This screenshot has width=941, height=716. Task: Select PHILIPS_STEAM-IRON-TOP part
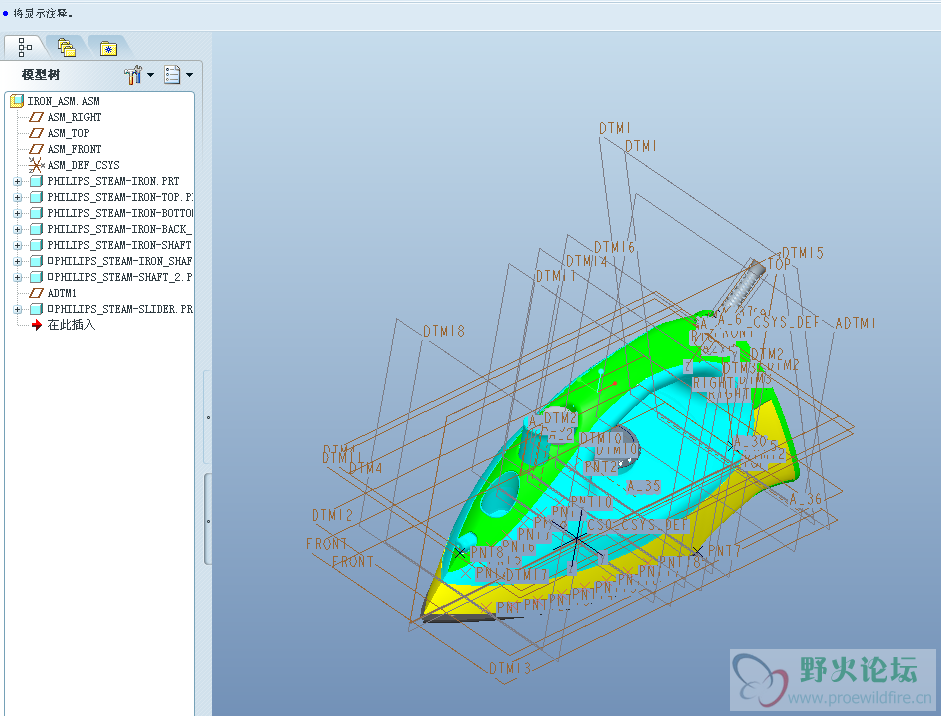(x=120, y=197)
